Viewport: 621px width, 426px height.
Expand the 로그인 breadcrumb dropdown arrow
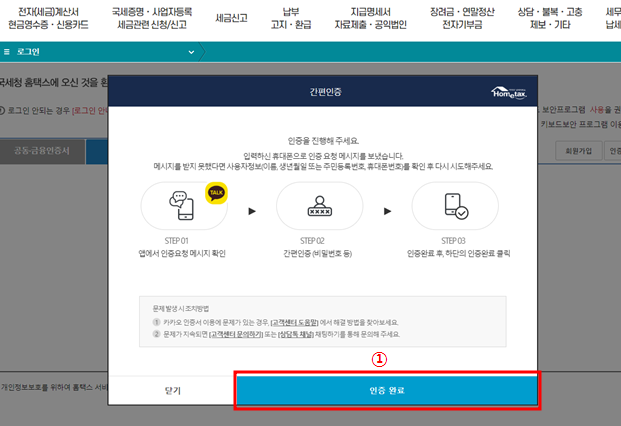coord(191,52)
